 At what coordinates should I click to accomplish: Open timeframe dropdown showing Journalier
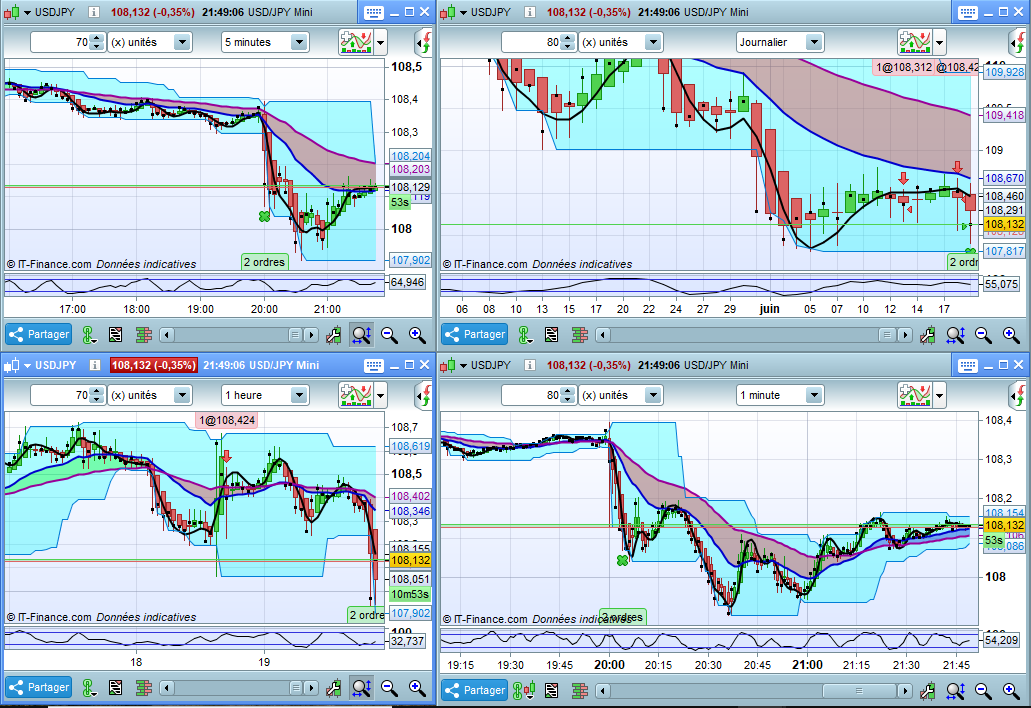(x=780, y=43)
